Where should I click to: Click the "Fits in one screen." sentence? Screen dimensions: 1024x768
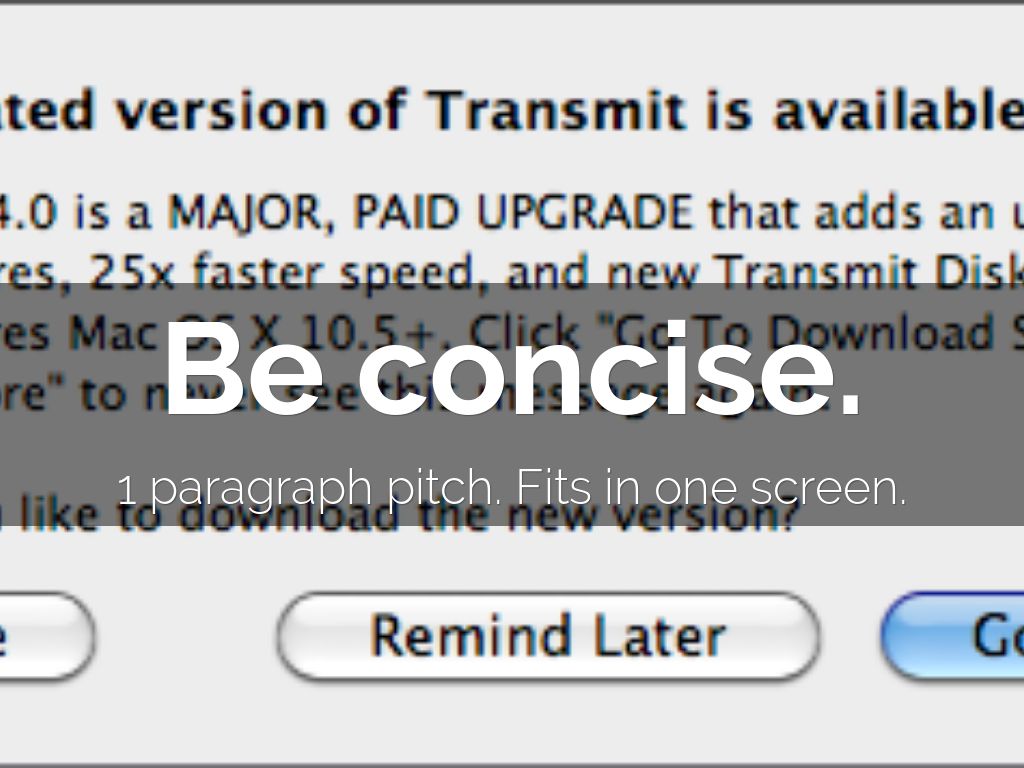point(711,489)
